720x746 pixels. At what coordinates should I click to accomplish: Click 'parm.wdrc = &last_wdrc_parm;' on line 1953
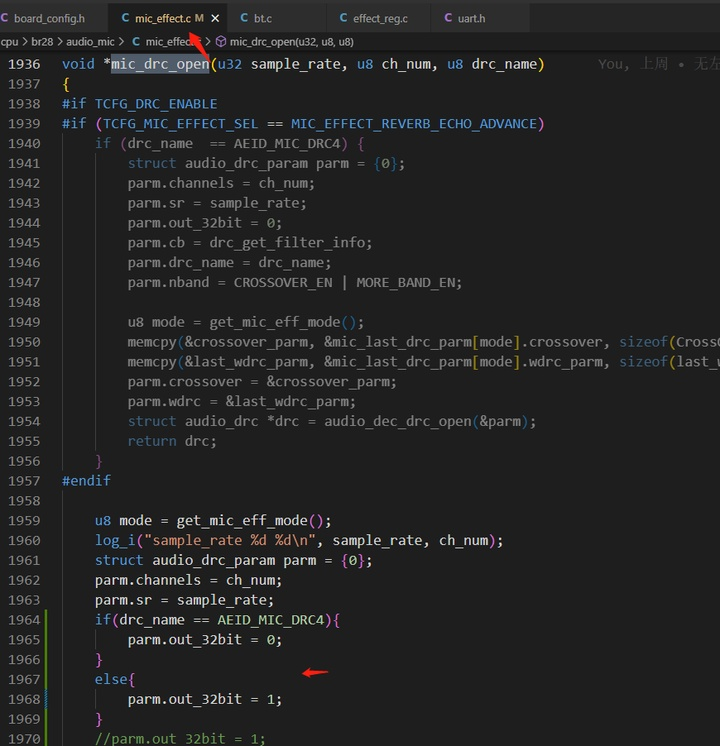(241, 402)
